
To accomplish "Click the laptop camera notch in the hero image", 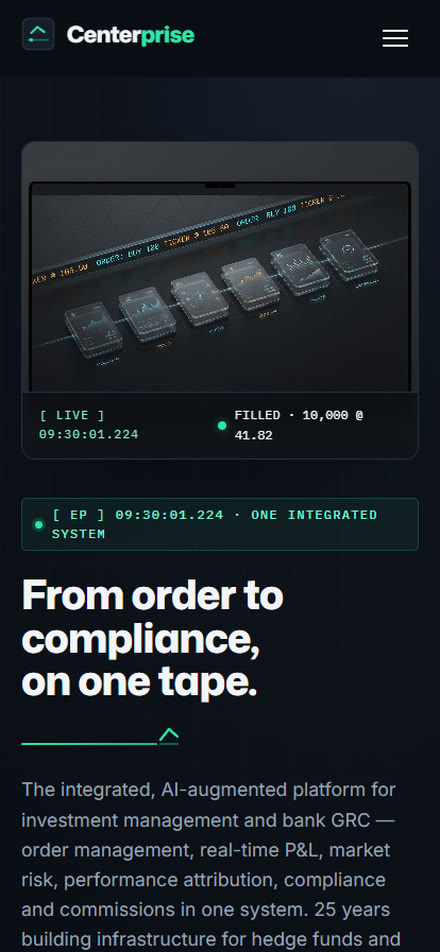I will click(x=220, y=185).
